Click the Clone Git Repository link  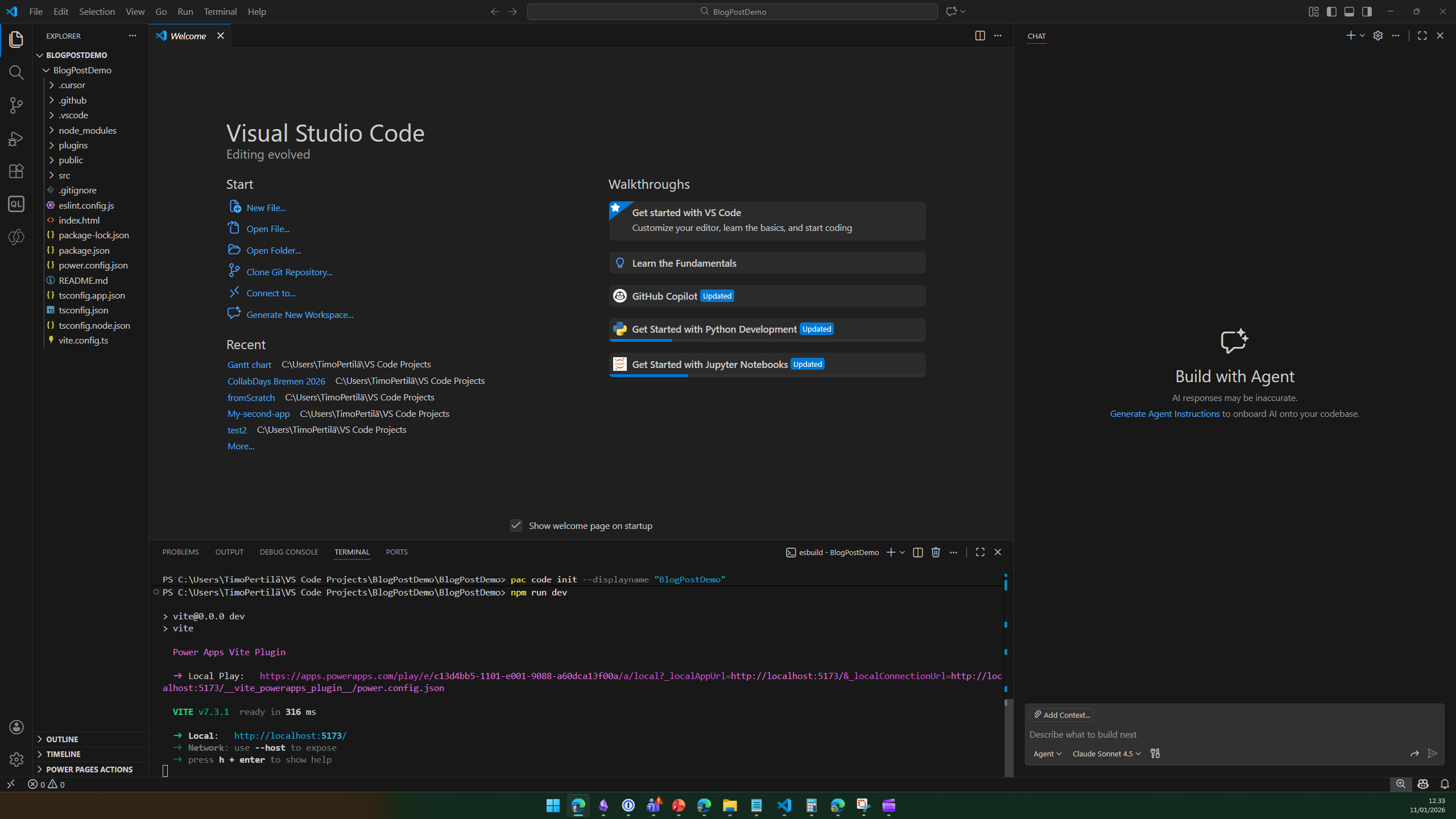click(289, 272)
